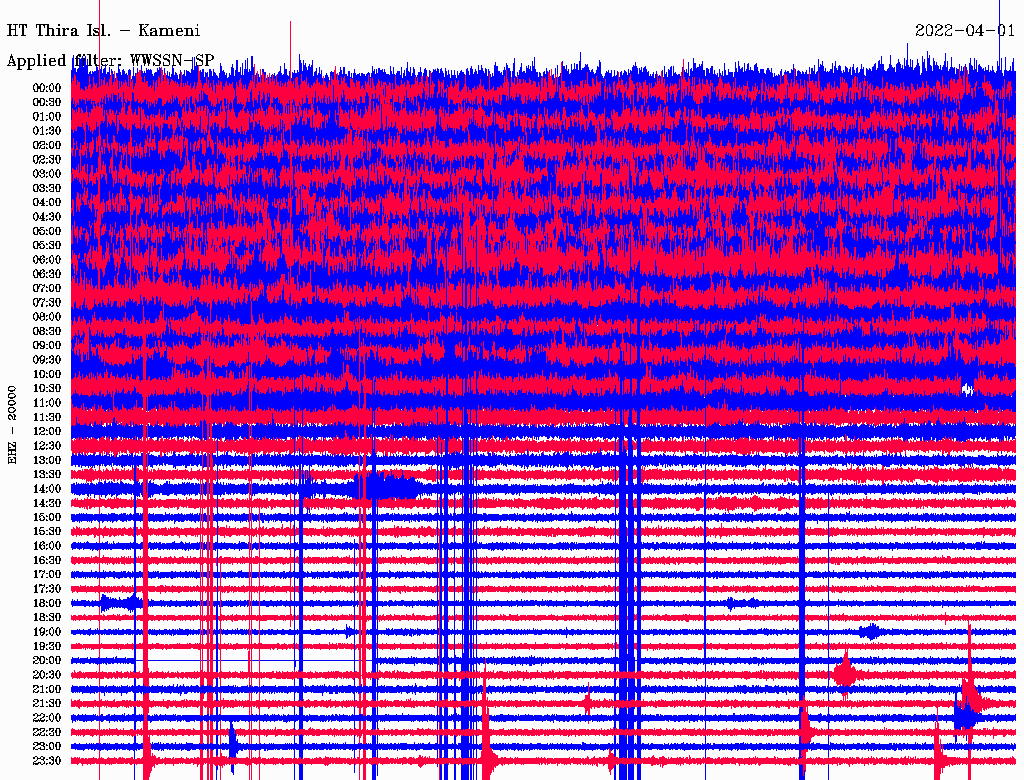Select the 20:30 time label
This screenshot has width=1024, height=780.
[x=46, y=675]
